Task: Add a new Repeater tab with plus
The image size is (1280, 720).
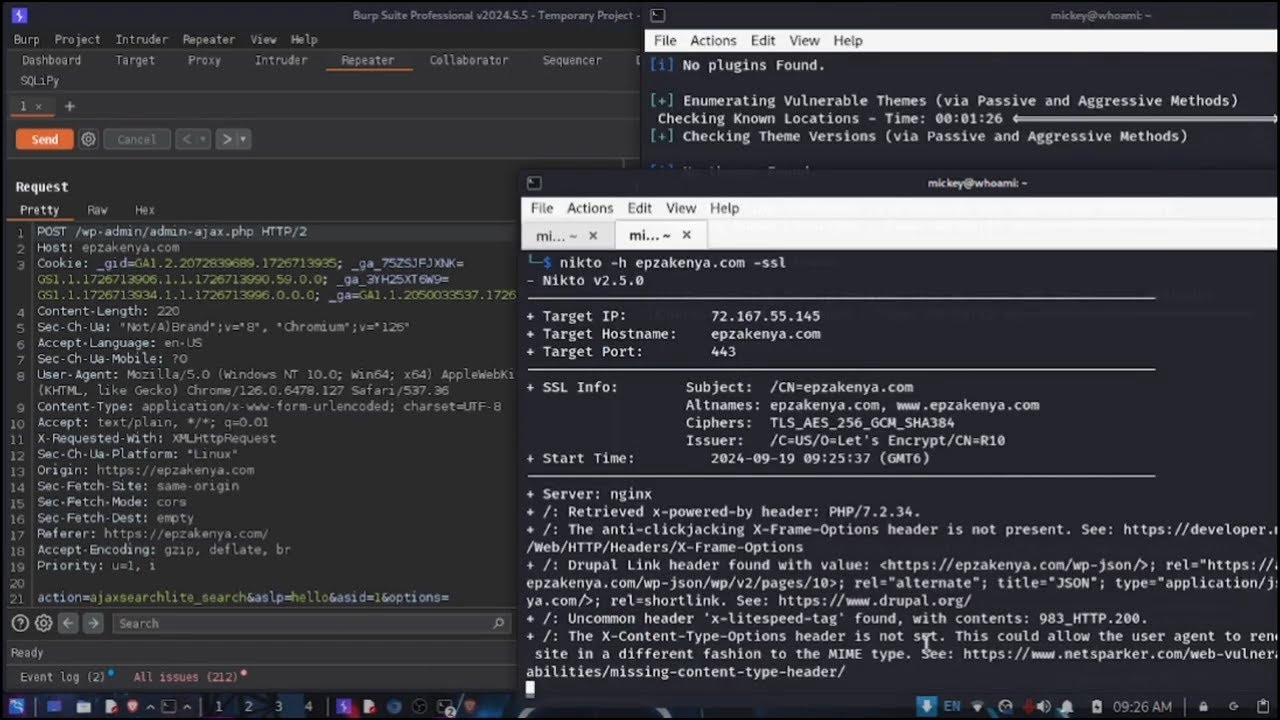Action: point(69,106)
